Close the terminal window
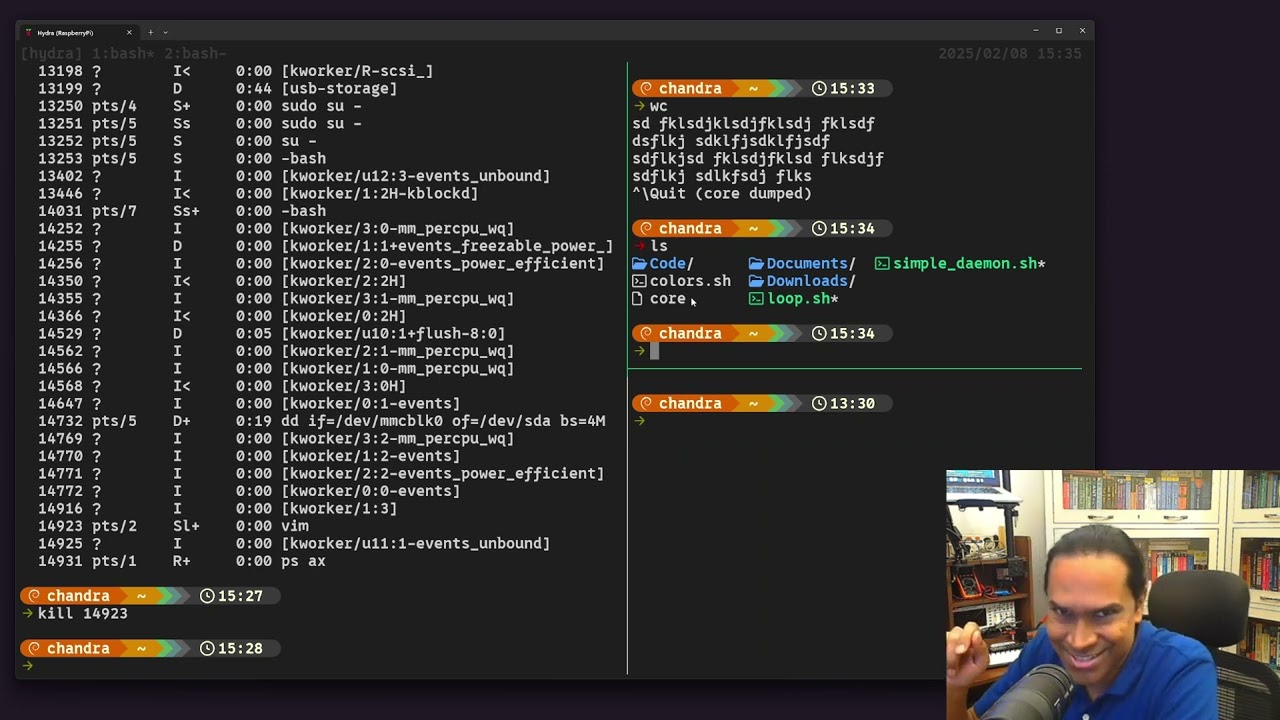This screenshot has height=720, width=1280. coord(1082,31)
